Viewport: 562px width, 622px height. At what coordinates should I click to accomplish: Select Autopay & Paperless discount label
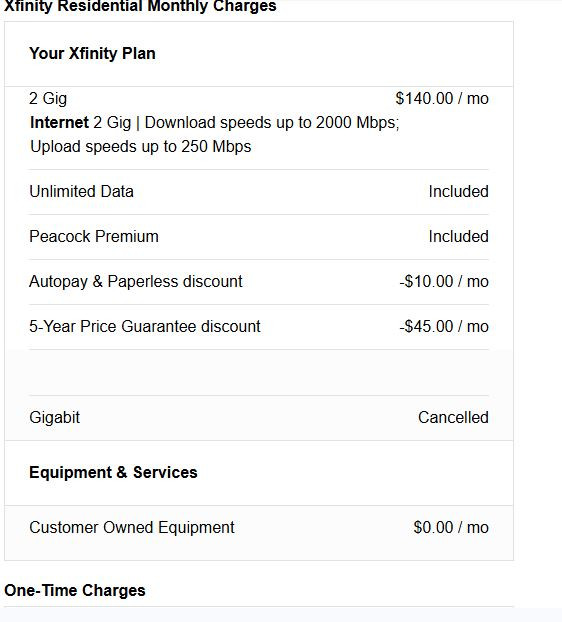[x=136, y=282]
